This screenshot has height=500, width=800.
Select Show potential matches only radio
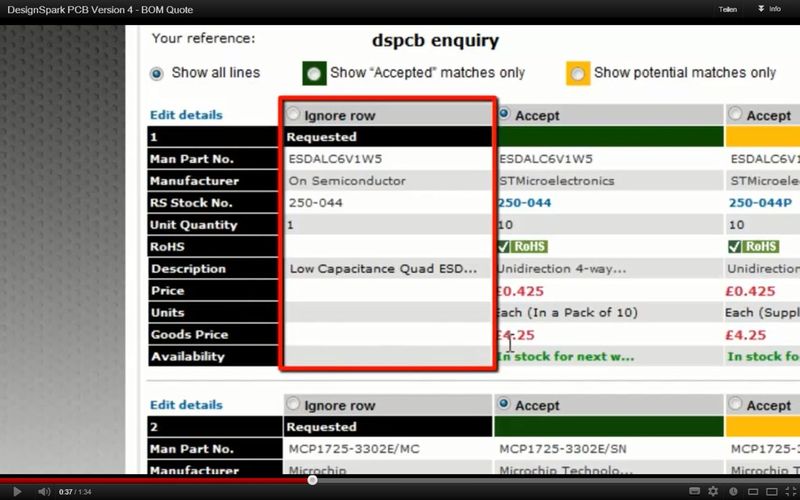pyautogui.click(x=578, y=73)
